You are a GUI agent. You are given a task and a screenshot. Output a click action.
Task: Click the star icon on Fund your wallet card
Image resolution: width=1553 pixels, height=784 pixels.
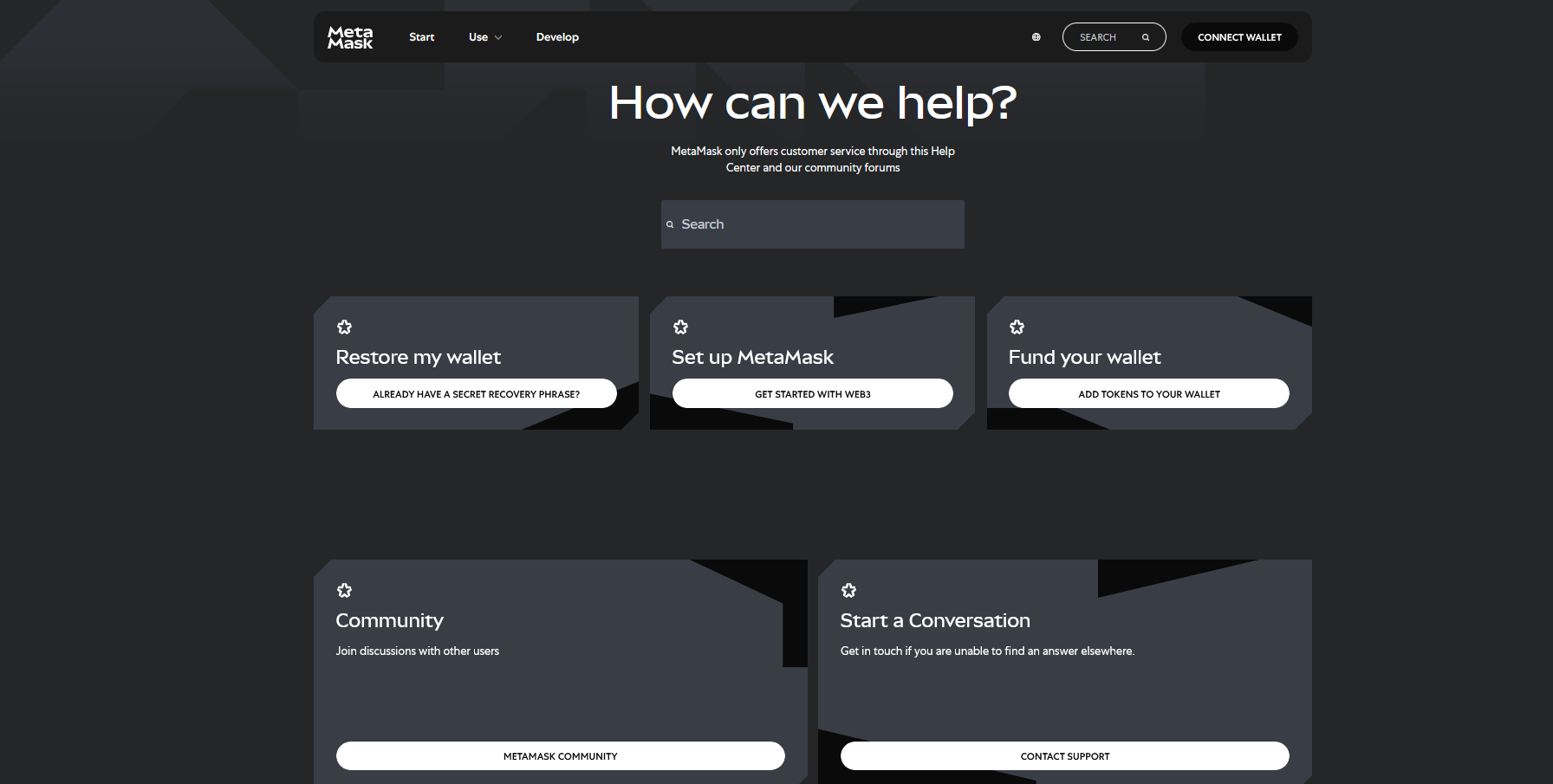pyautogui.click(x=1017, y=327)
